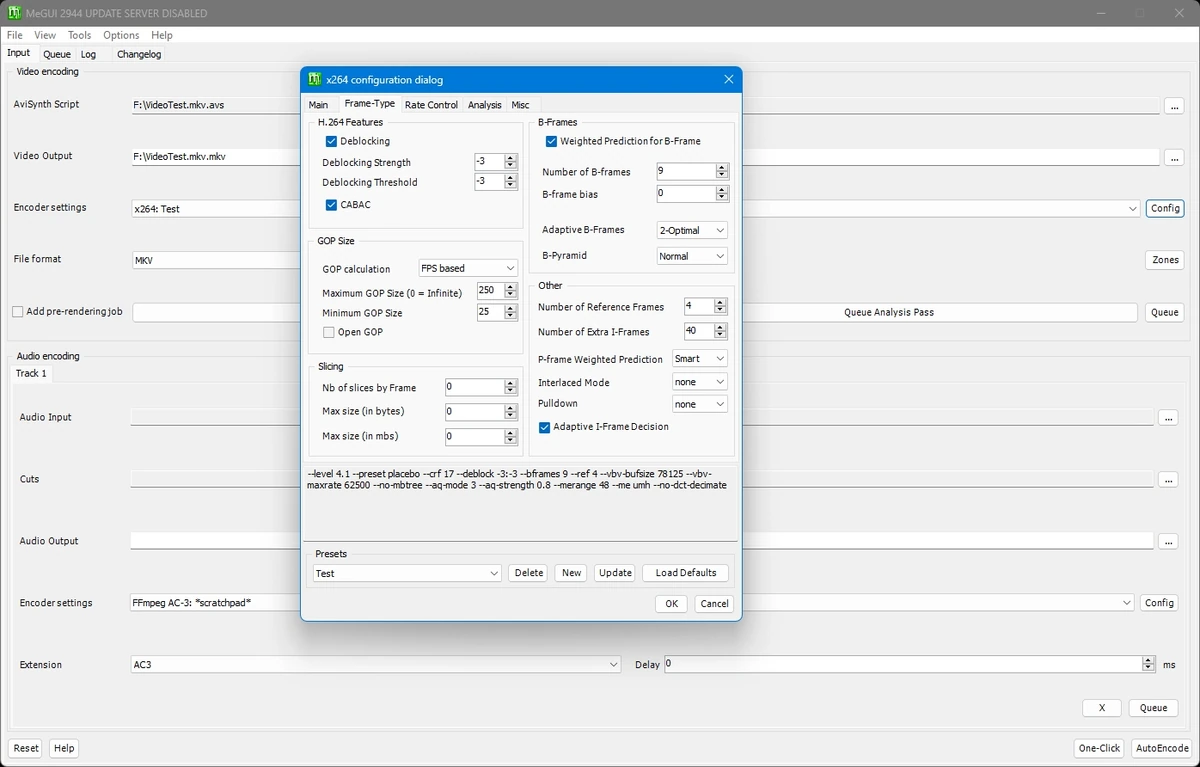Open the GOP calculation dropdown
The image size is (1200, 767).
468,268
